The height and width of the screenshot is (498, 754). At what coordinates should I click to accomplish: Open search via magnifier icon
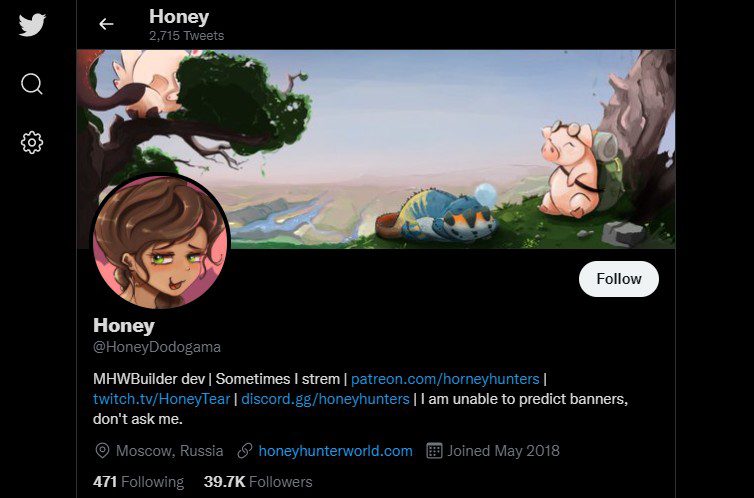coord(32,84)
